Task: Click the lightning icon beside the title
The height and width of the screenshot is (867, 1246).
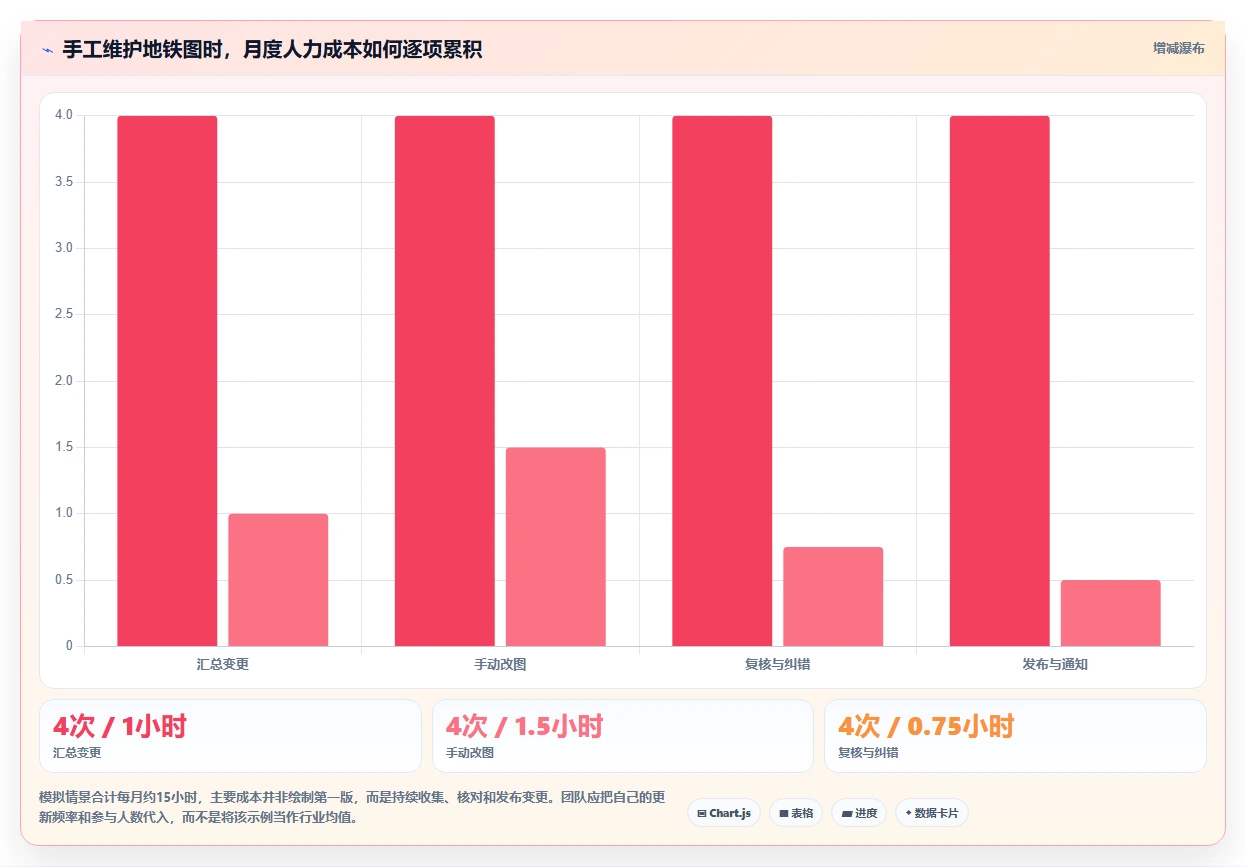Action: (47, 50)
